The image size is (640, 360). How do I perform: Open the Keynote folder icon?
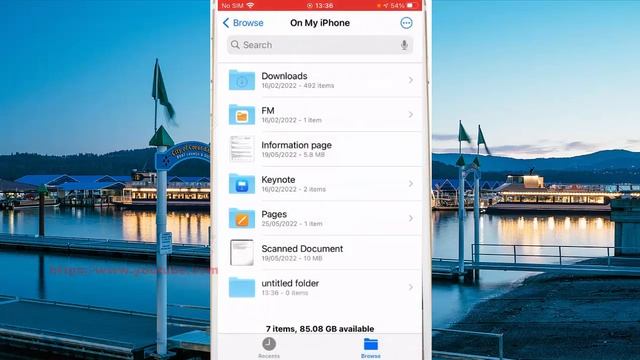pos(242,184)
